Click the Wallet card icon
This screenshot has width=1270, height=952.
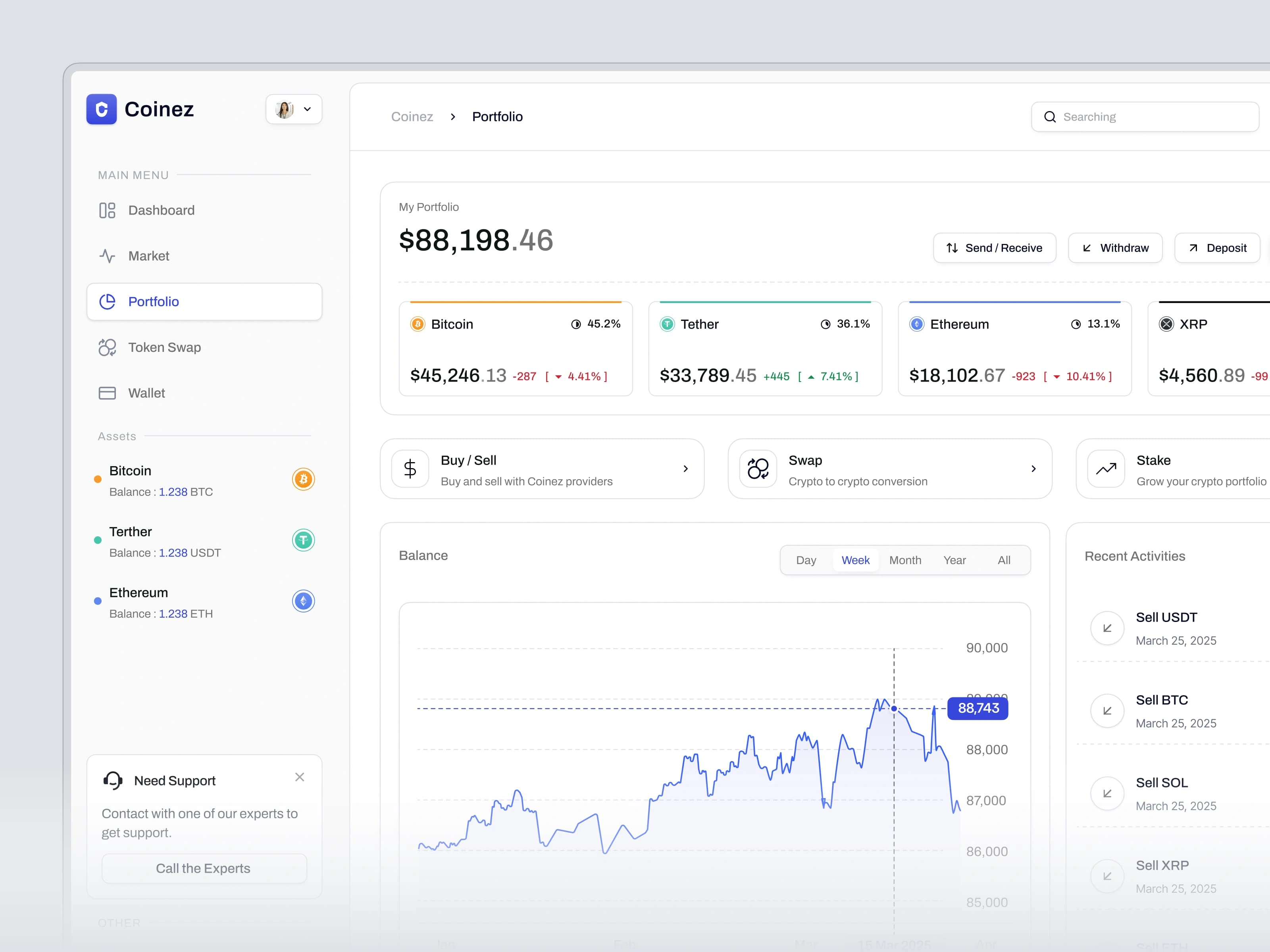click(x=108, y=393)
